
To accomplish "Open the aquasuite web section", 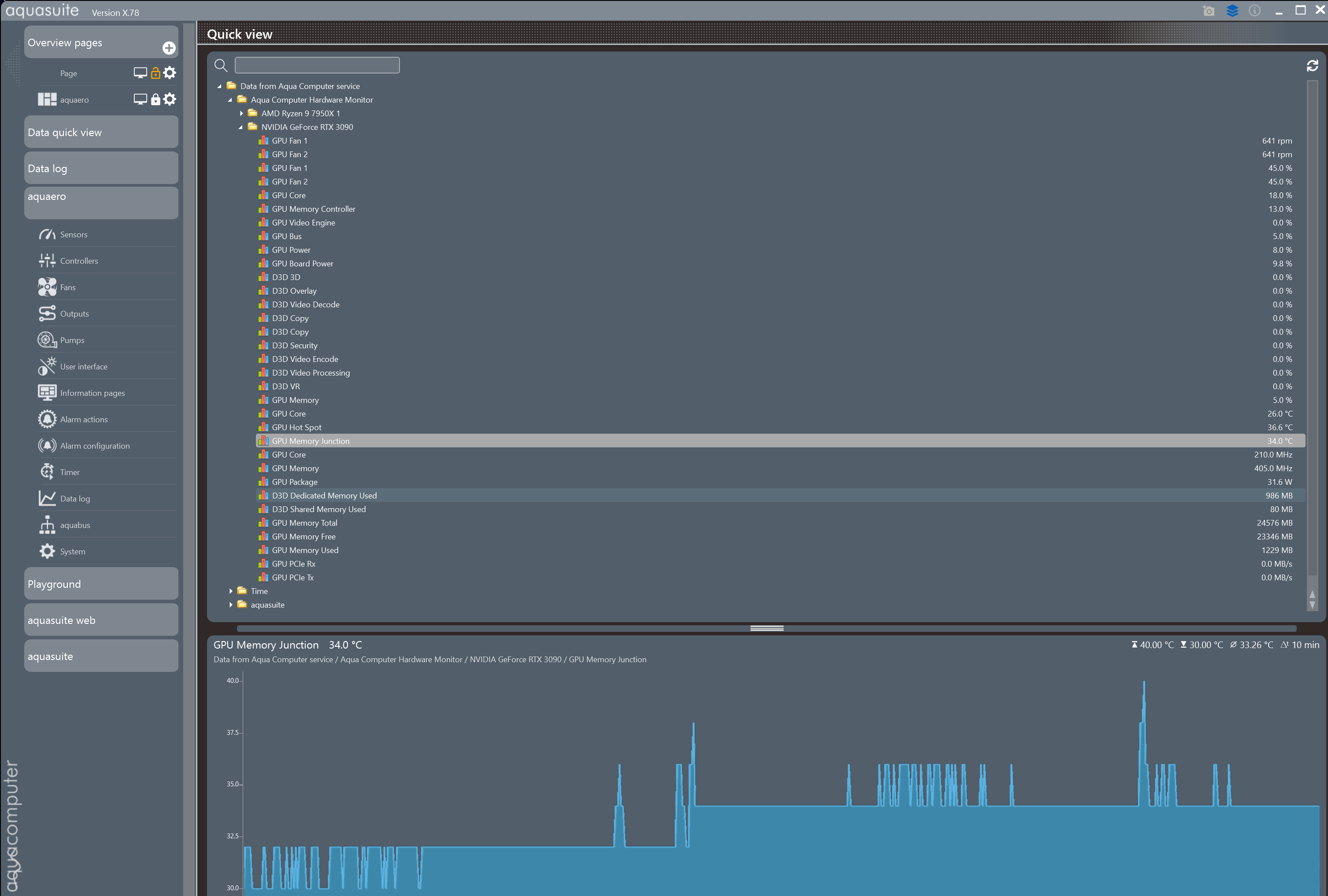I will pos(100,620).
